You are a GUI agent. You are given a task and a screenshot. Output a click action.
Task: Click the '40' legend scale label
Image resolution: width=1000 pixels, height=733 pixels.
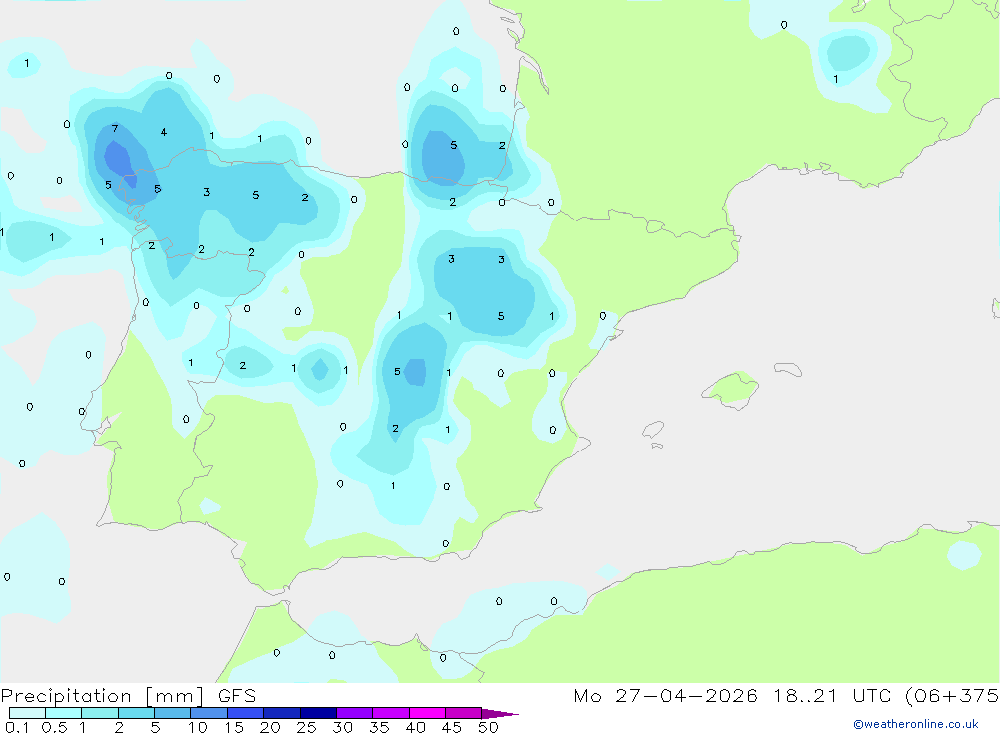(415, 727)
